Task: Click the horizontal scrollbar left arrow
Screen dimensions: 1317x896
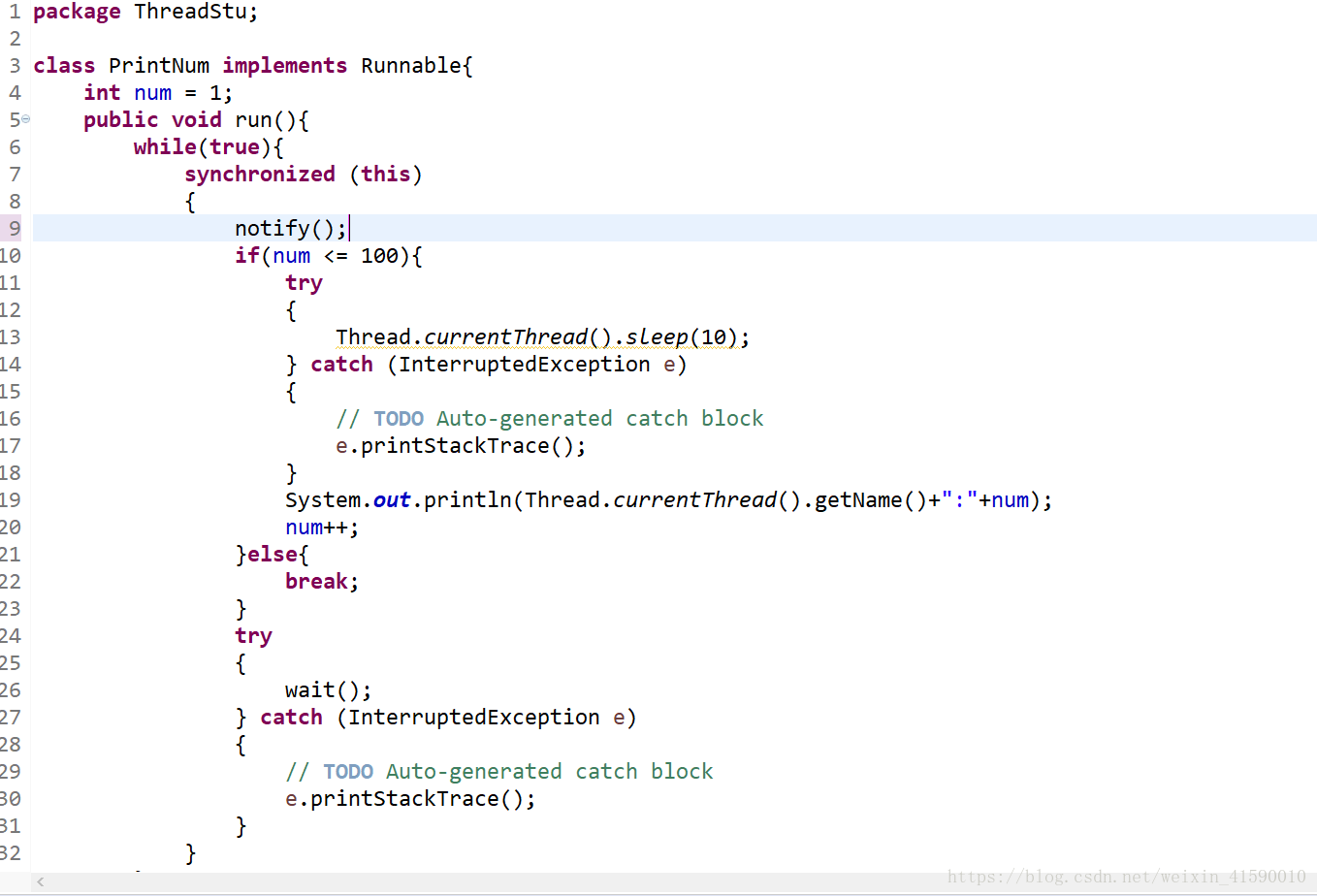Action: click(x=41, y=881)
